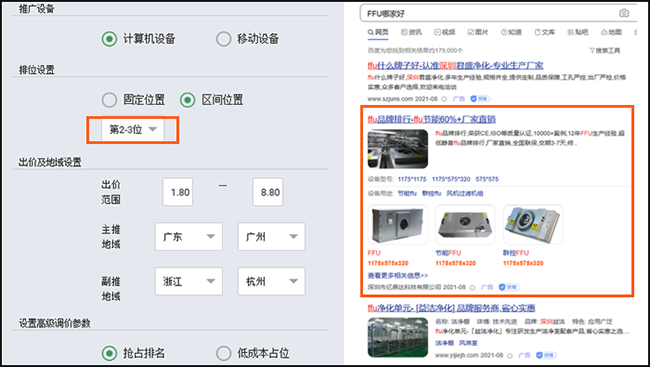Open the 杭州 city dropdown
Screen dimensions: 650x367
(x=271, y=281)
